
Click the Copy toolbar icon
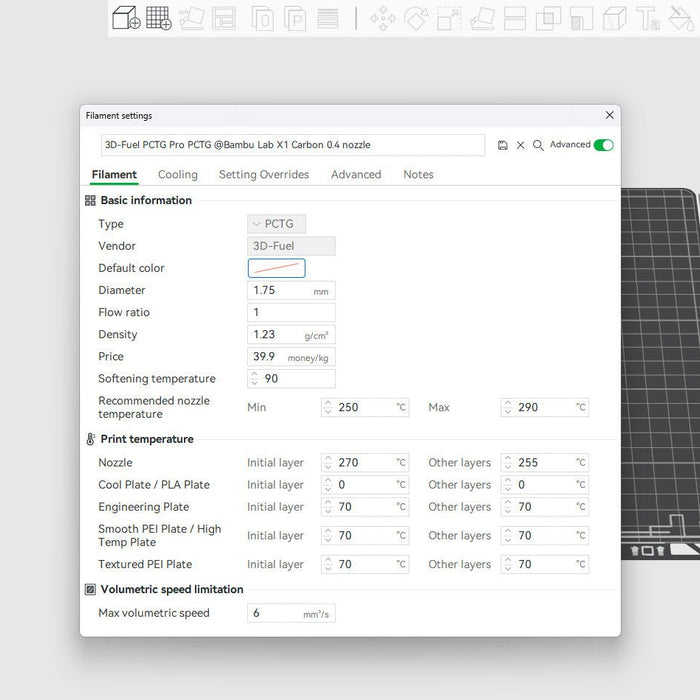262,18
